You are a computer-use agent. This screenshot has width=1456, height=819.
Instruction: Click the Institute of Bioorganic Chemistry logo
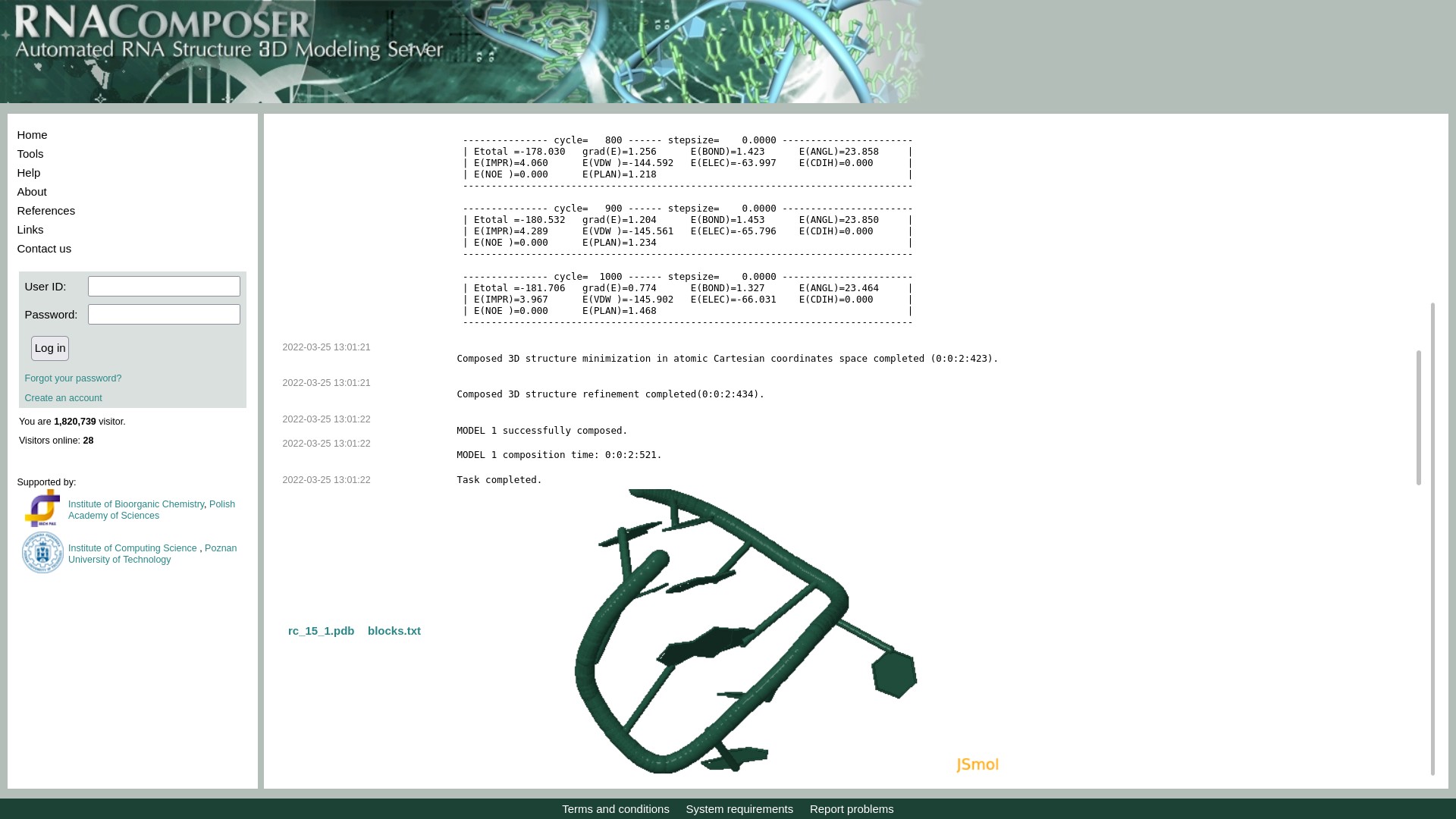click(42, 508)
